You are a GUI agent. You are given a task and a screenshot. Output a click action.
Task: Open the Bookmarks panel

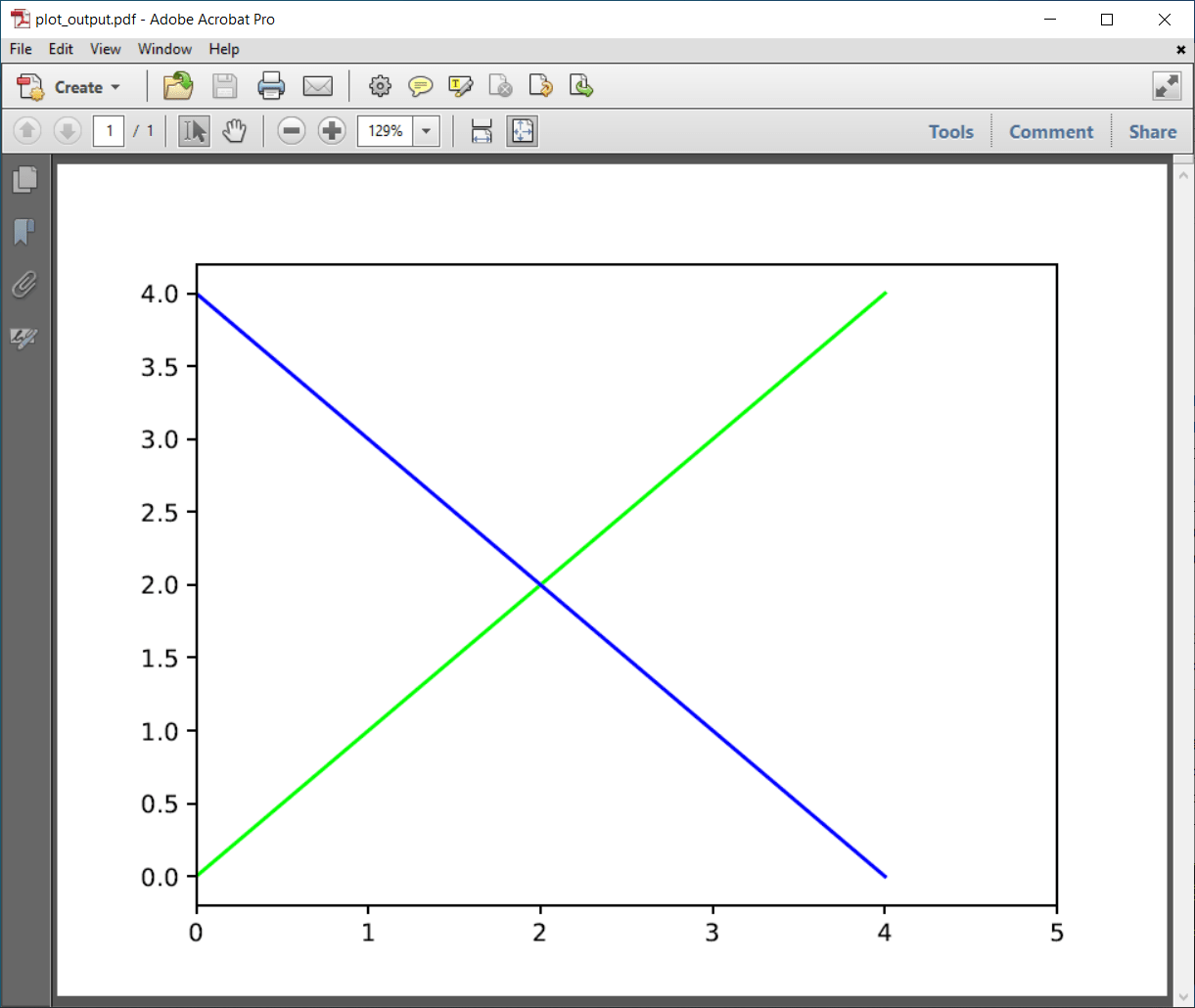click(24, 232)
